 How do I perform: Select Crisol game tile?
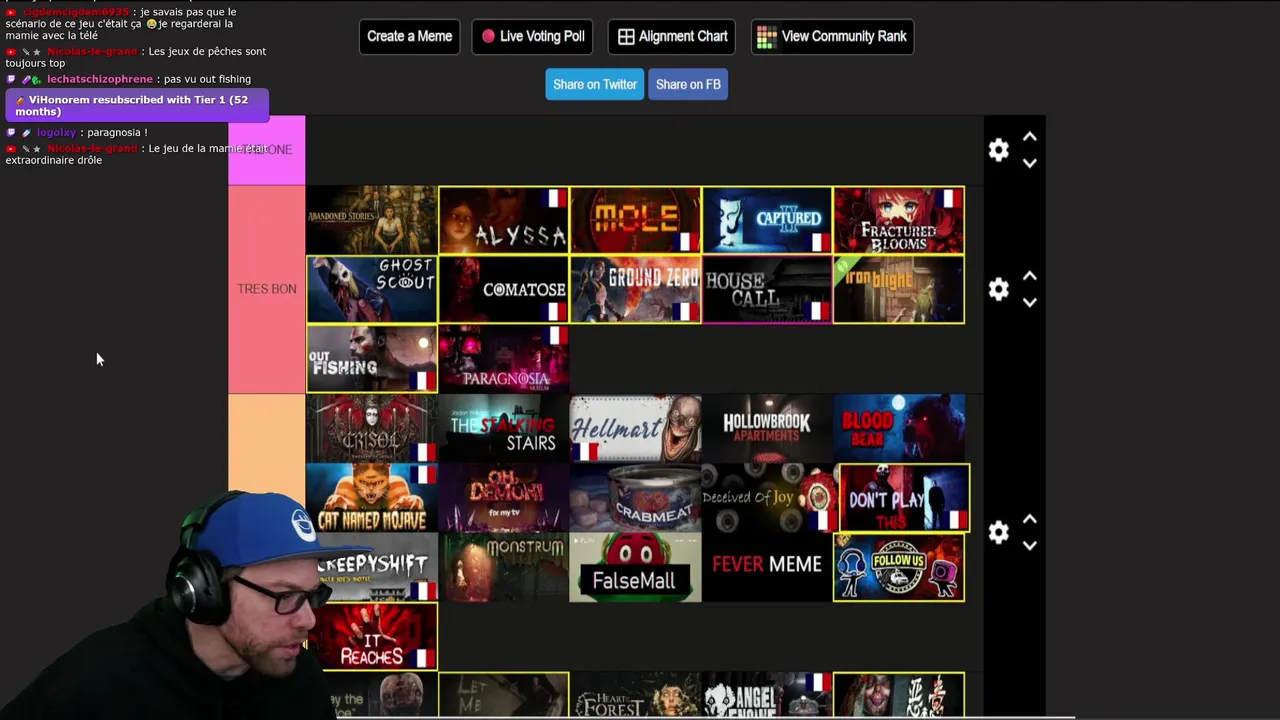(x=372, y=428)
